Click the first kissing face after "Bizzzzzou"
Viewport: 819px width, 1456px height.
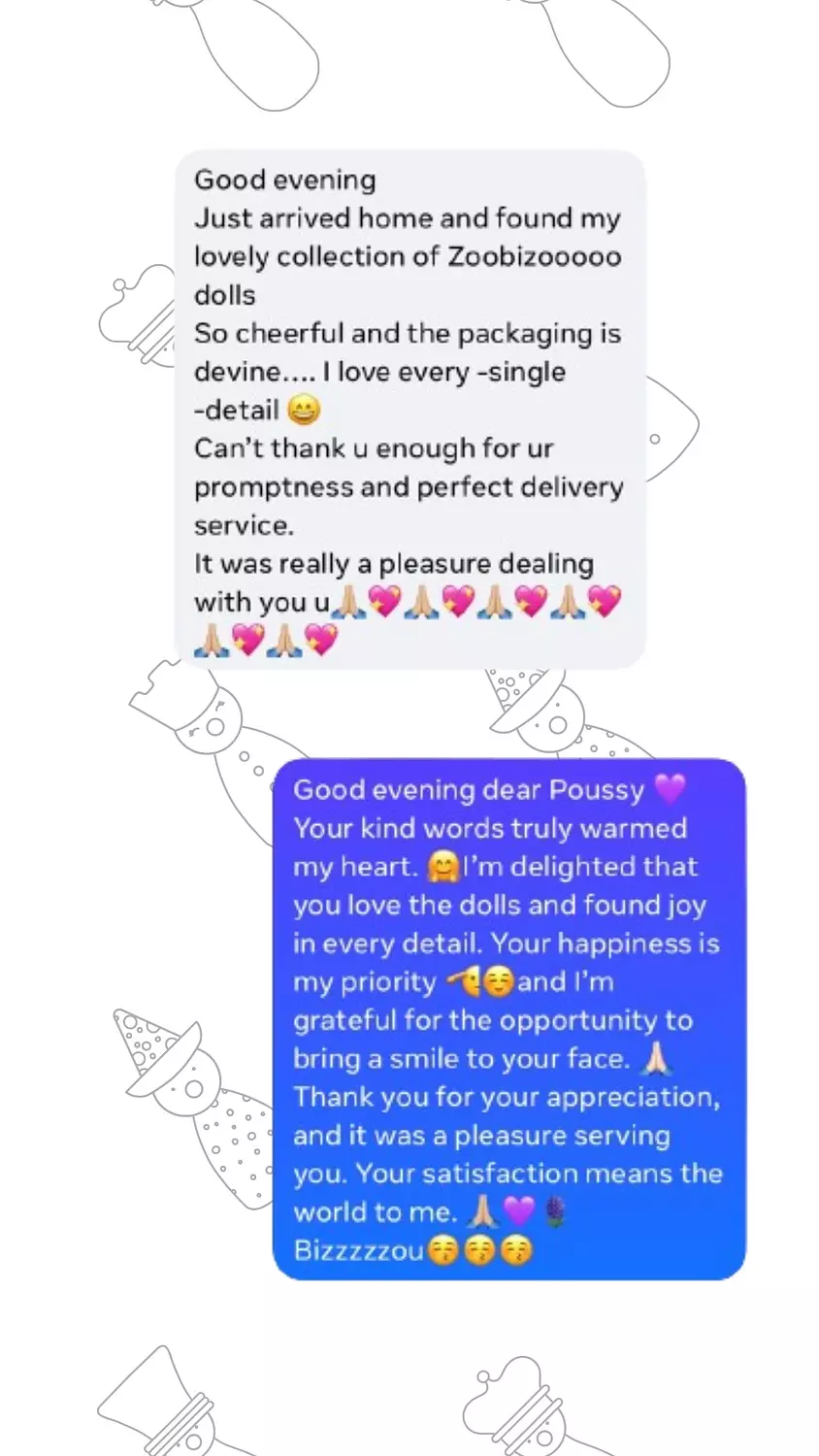[x=442, y=1251]
